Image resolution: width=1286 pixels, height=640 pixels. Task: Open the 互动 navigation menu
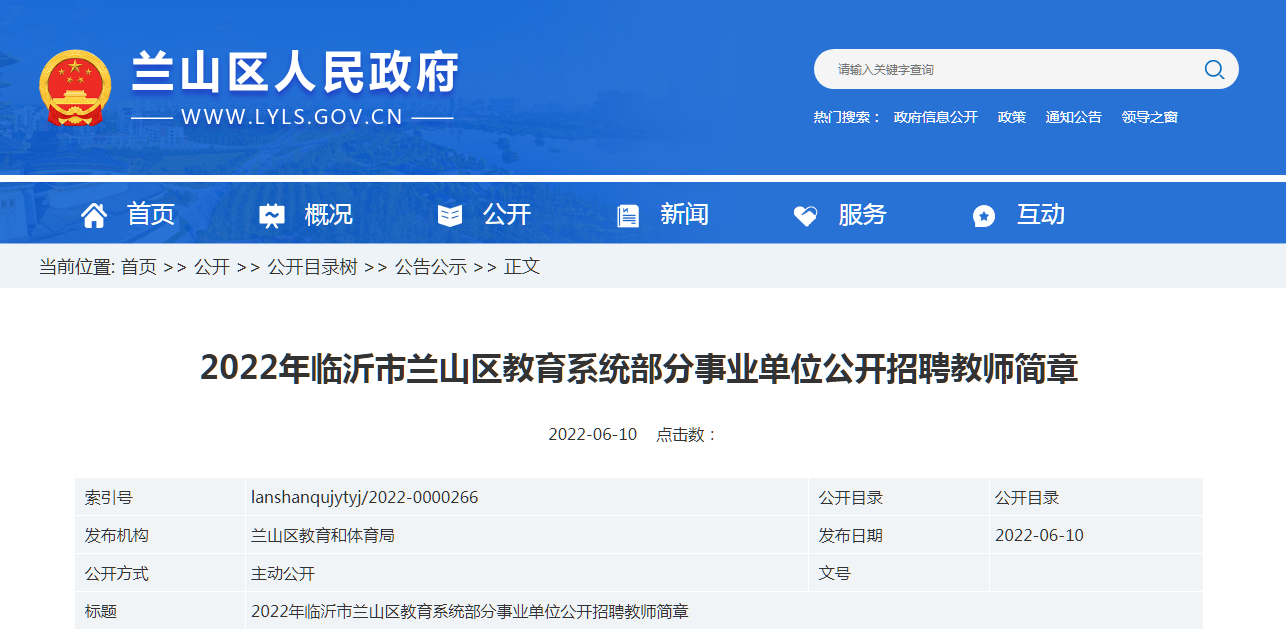click(x=1041, y=214)
